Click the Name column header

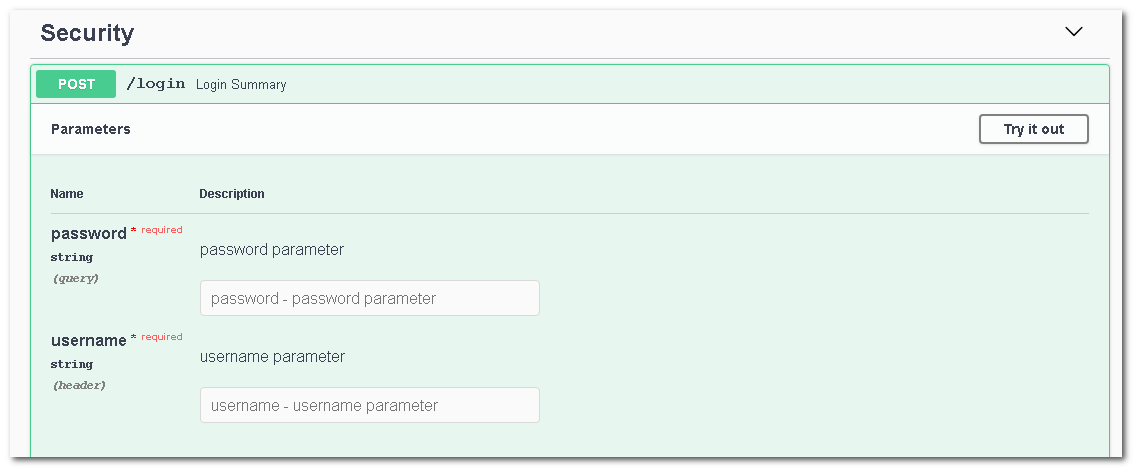67,194
